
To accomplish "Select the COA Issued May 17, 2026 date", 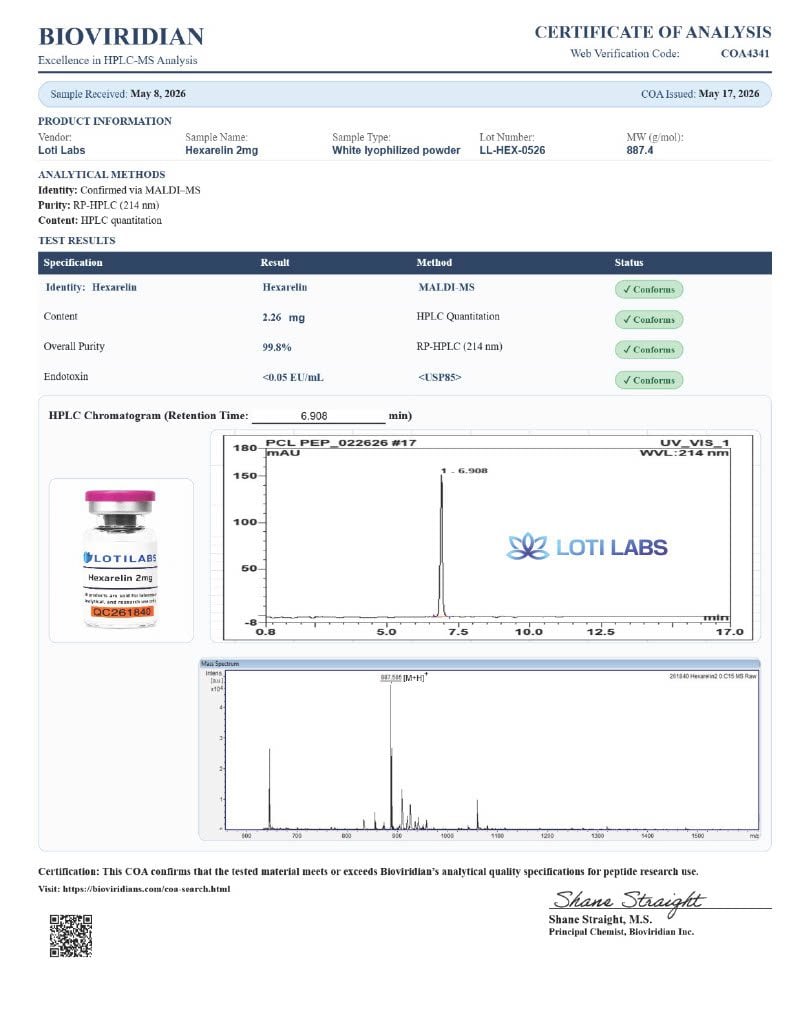I will click(728, 93).
